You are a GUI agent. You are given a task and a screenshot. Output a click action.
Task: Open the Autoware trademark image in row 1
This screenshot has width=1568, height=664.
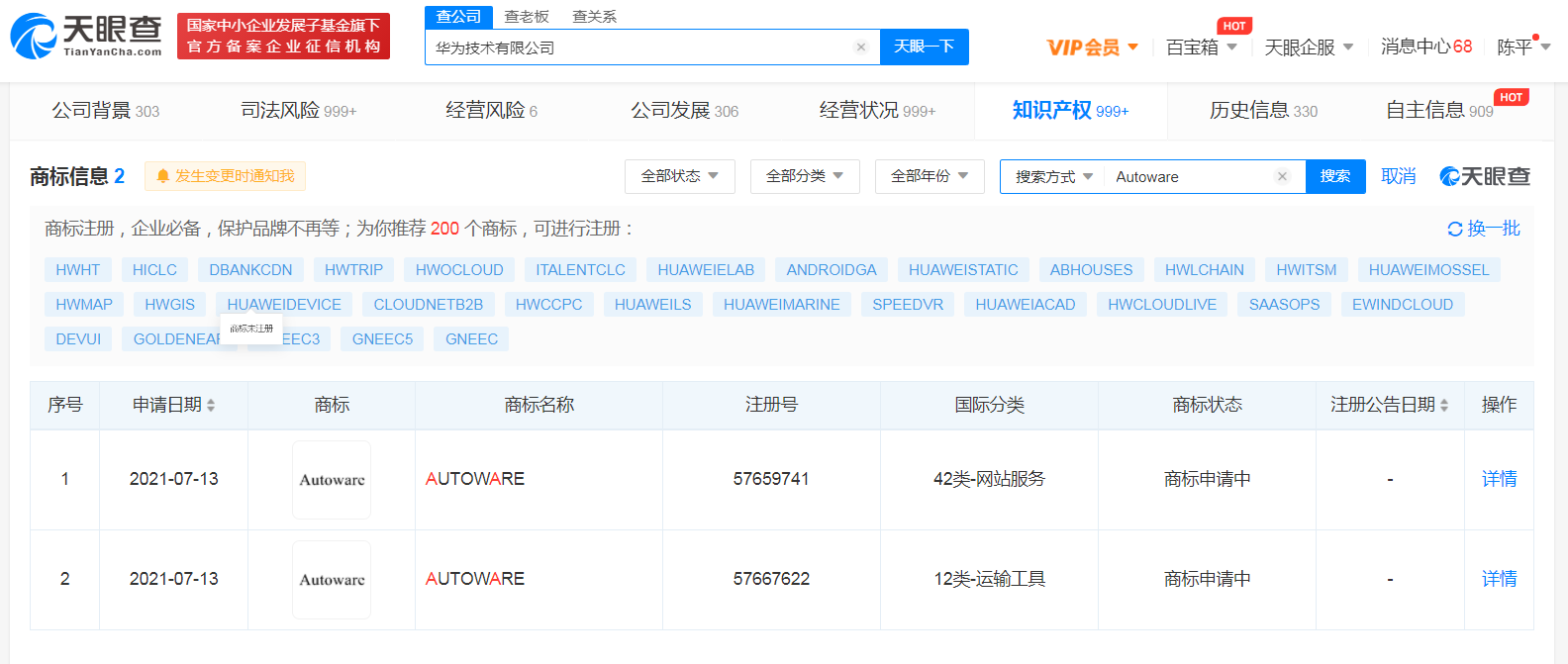point(332,480)
